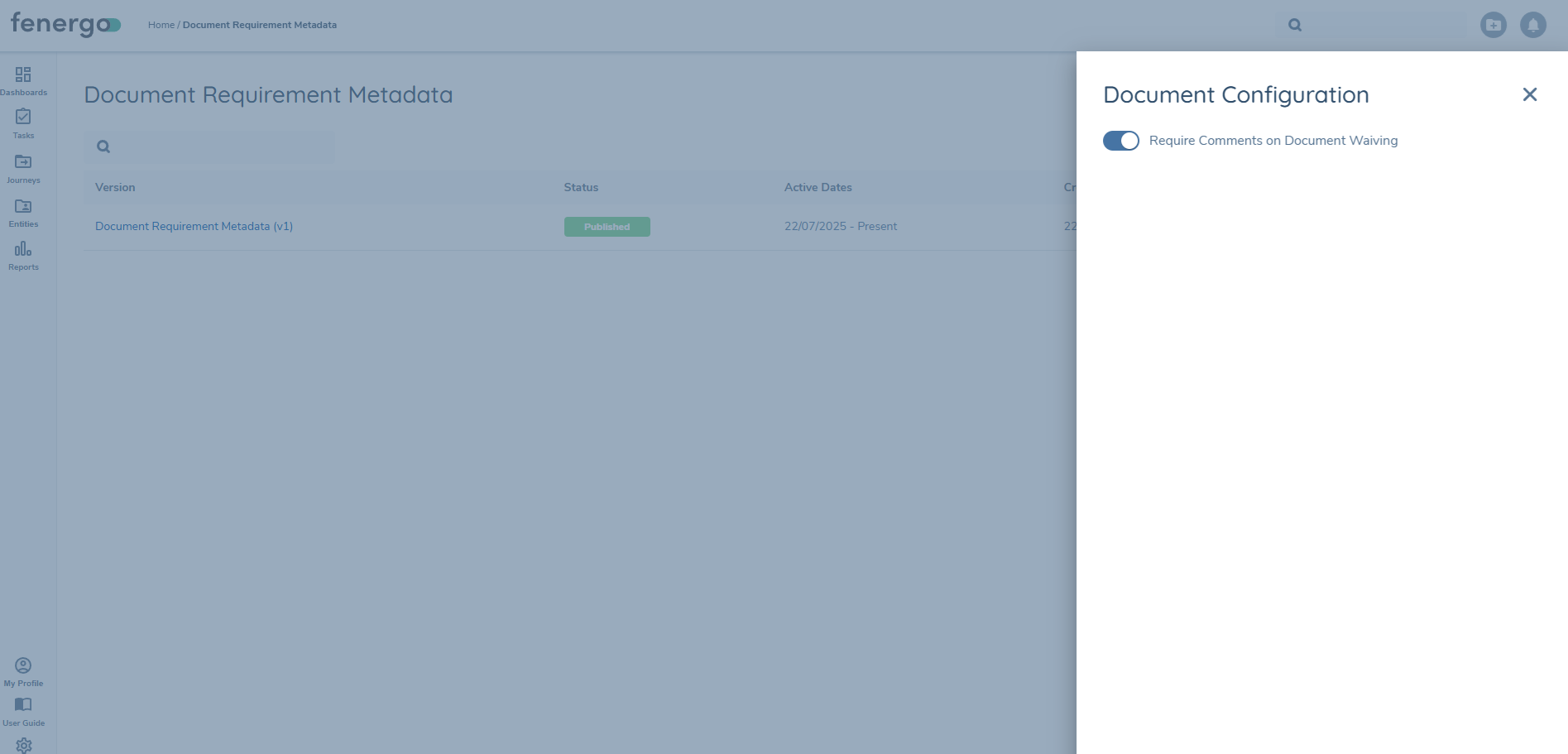Sort the table by Status column

pos(580,187)
